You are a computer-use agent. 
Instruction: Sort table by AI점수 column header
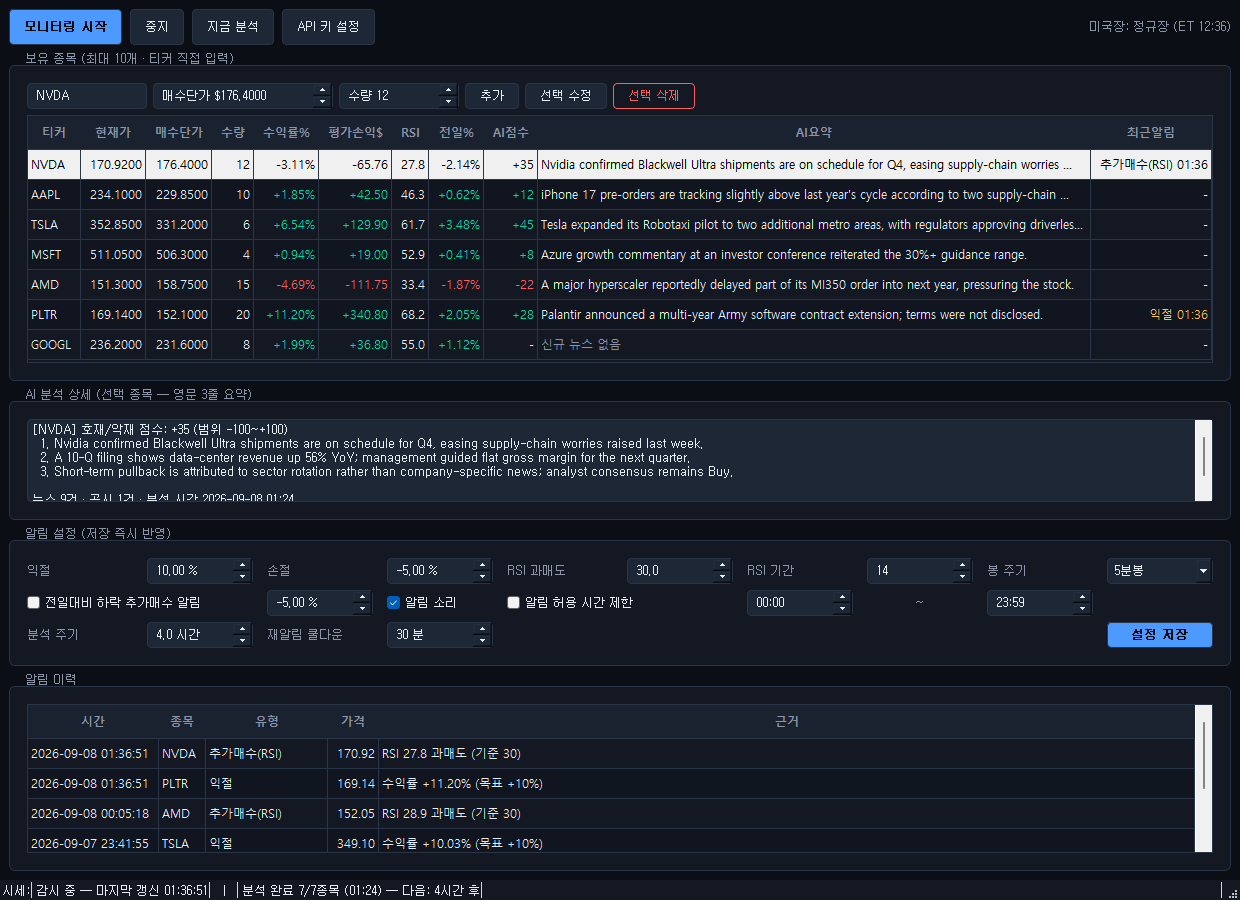coord(510,132)
